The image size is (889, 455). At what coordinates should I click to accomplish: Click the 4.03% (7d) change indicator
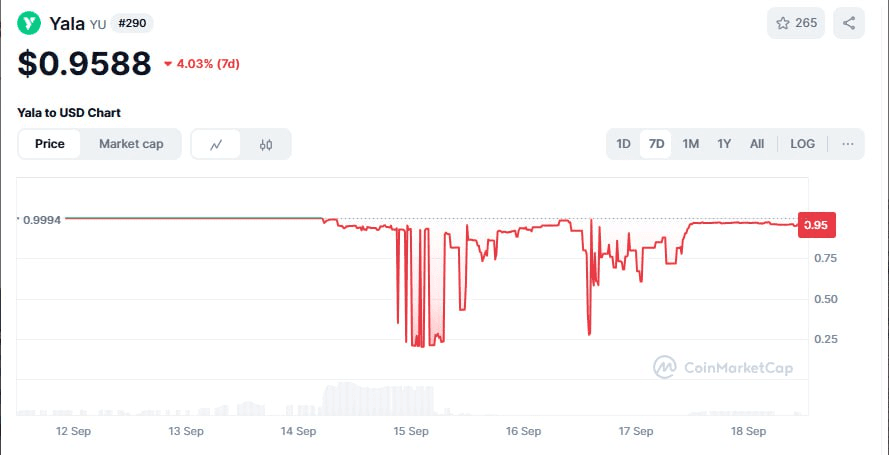point(202,64)
